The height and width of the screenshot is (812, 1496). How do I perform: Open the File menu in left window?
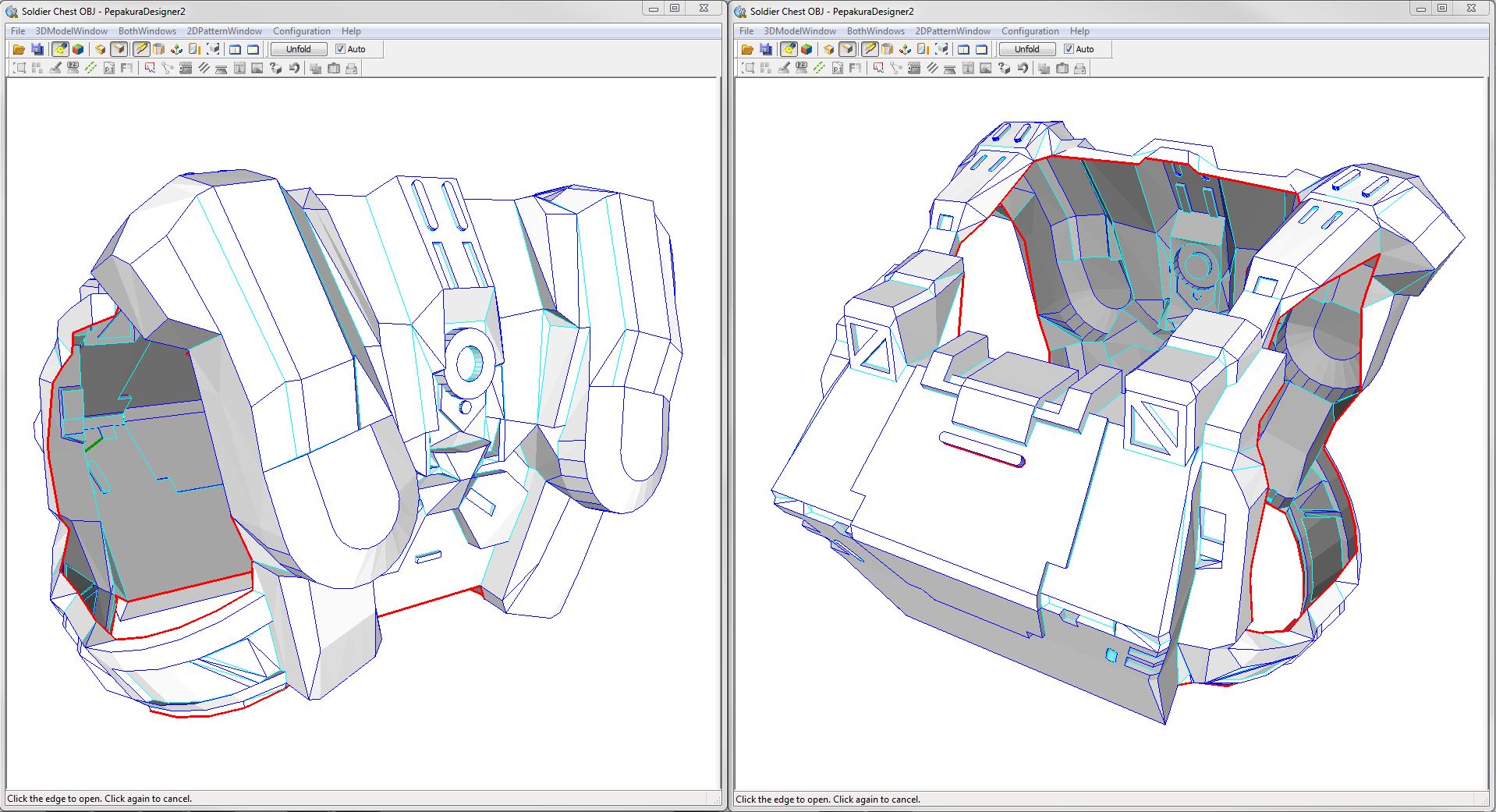click(x=18, y=31)
